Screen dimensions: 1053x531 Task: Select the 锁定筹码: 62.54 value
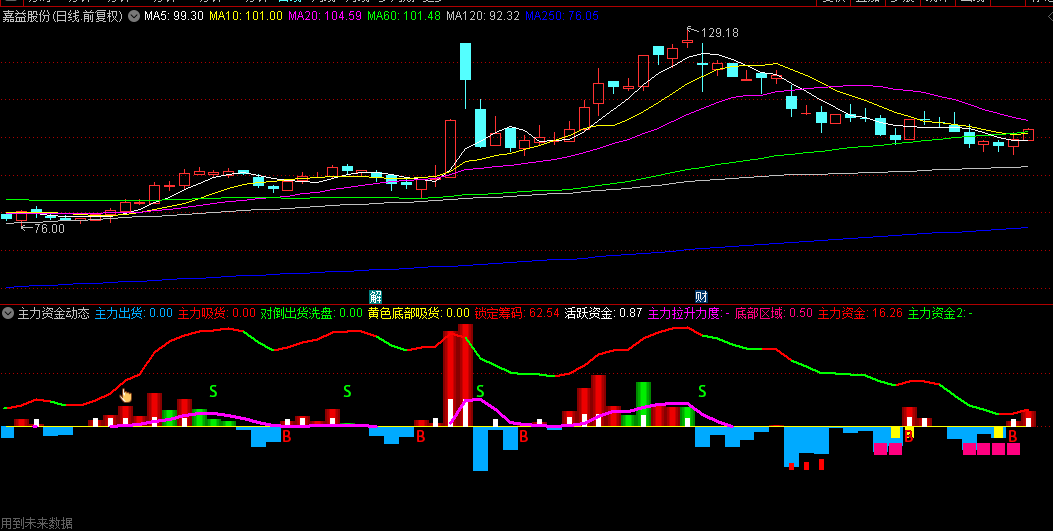coord(517,313)
